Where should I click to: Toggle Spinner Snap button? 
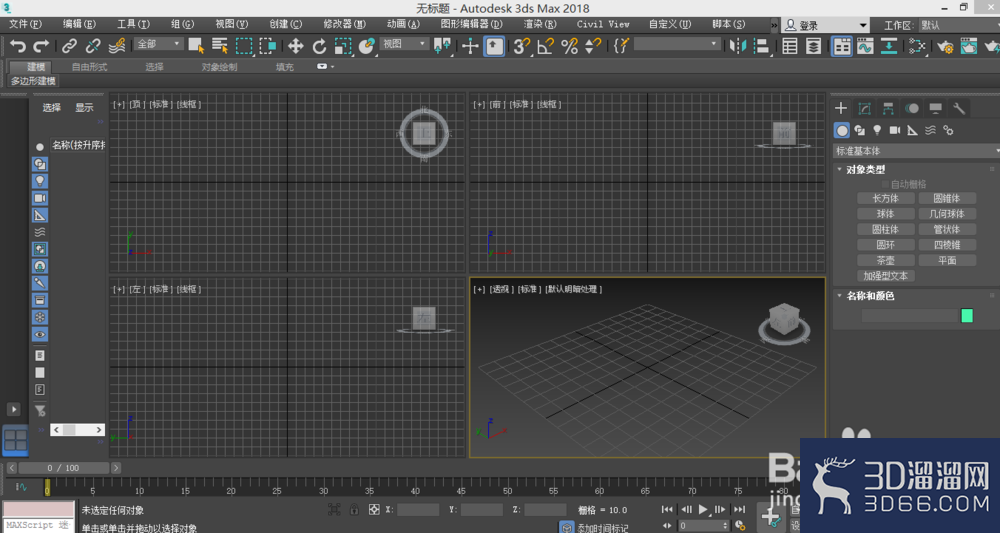[593, 46]
